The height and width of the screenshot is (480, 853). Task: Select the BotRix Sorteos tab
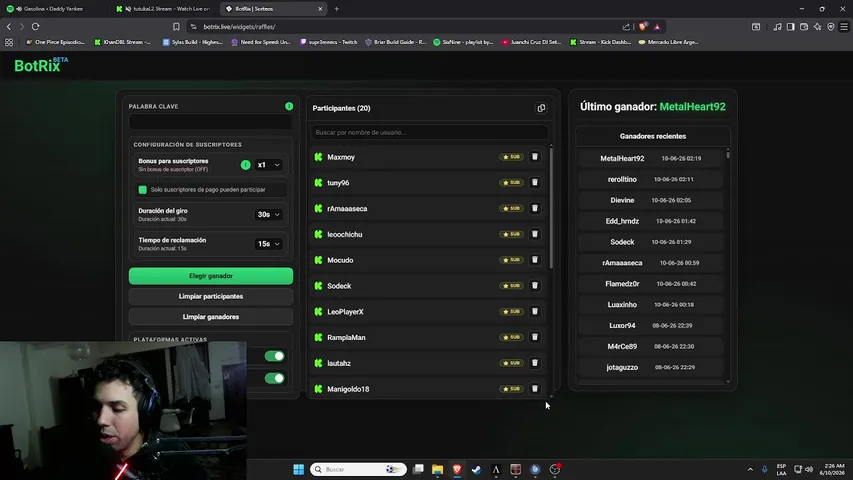(272, 9)
